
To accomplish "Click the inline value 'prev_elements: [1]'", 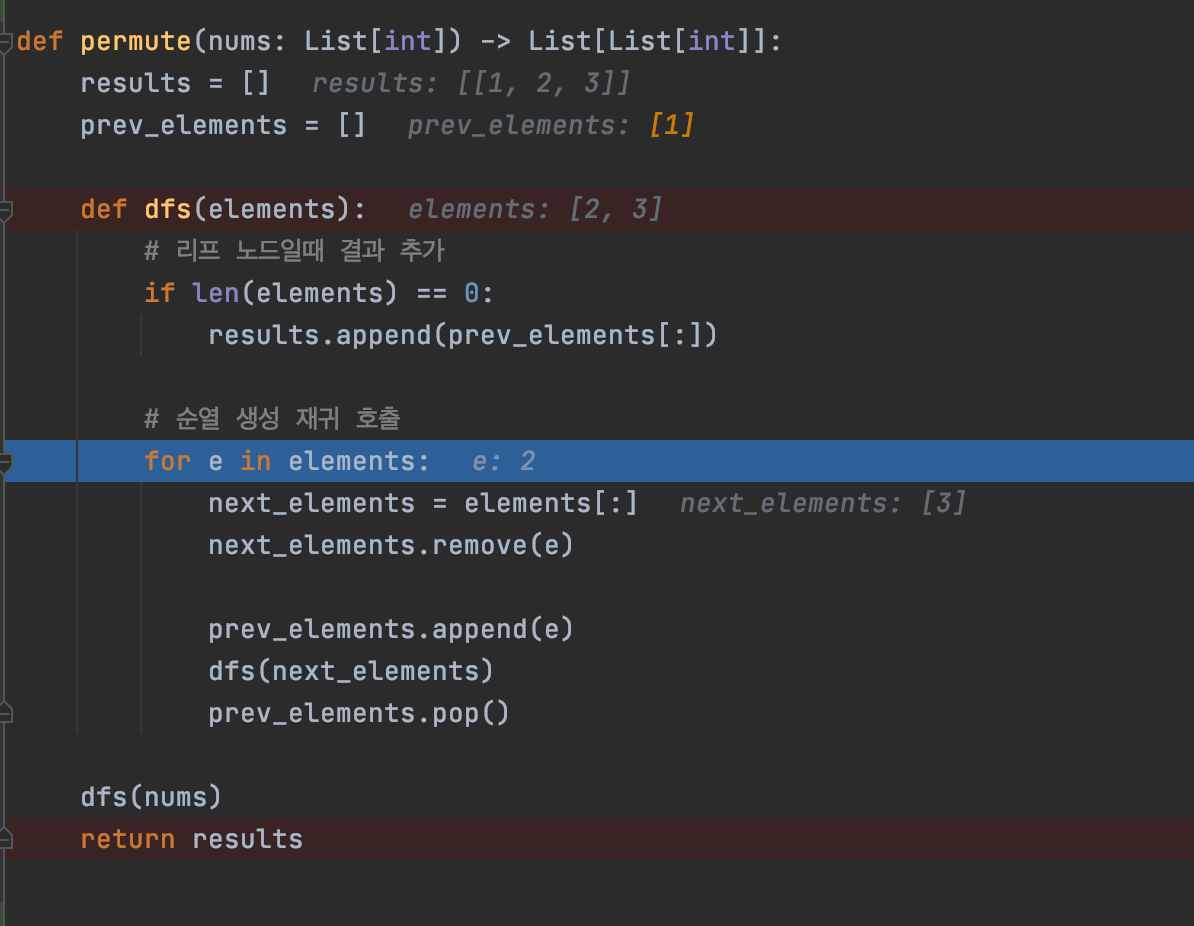I will pos(551,125).
